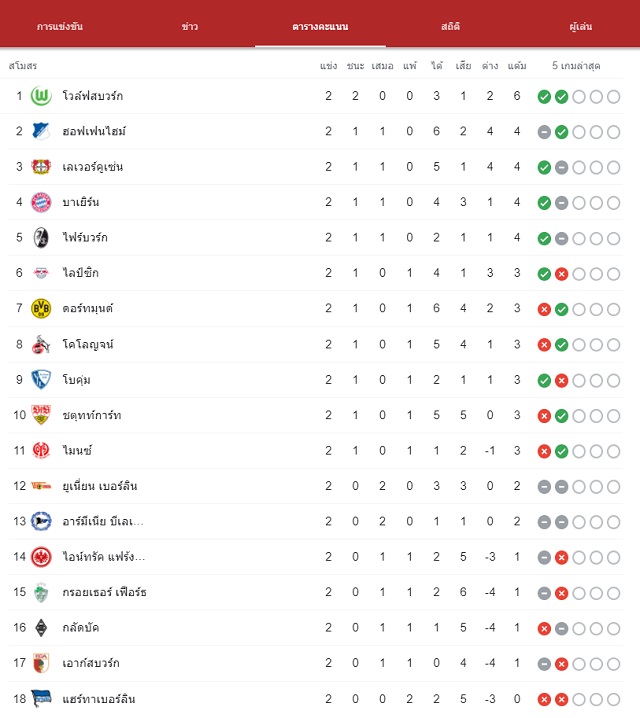Click the Wolfsburg club logo

[41, 96]
